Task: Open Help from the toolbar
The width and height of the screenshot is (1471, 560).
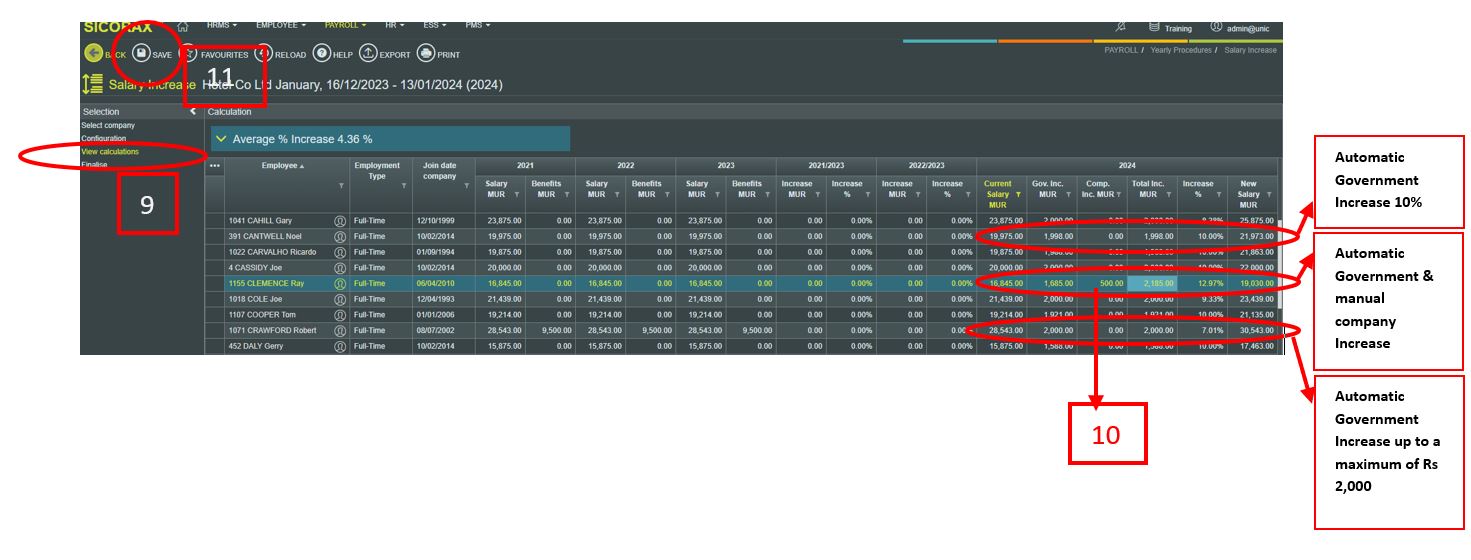Action: [322, 54]
